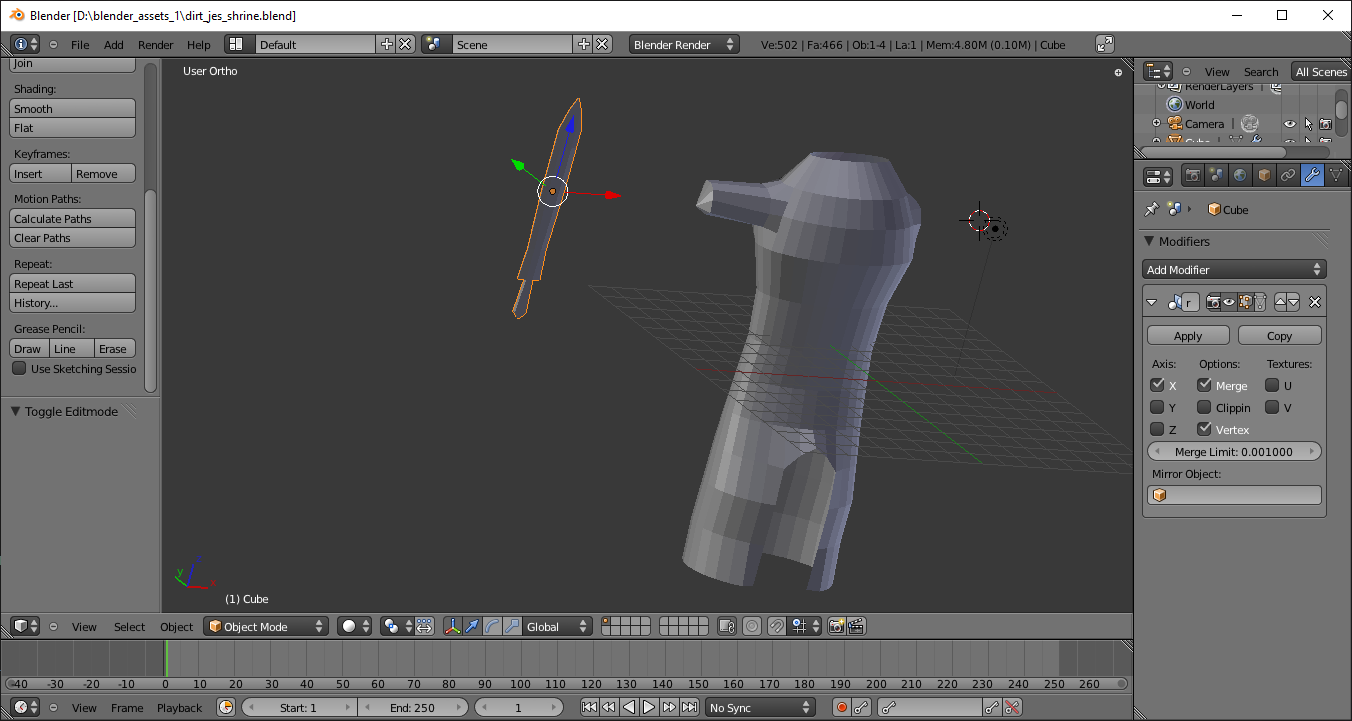
Task: Switch to the Render camera properties tab
Action: [1193, 176]
